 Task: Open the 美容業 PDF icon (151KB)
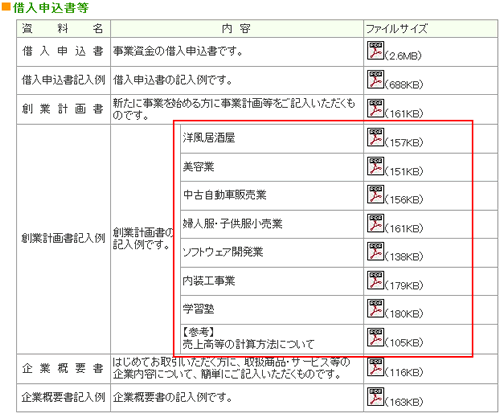(x=375, y=166)
